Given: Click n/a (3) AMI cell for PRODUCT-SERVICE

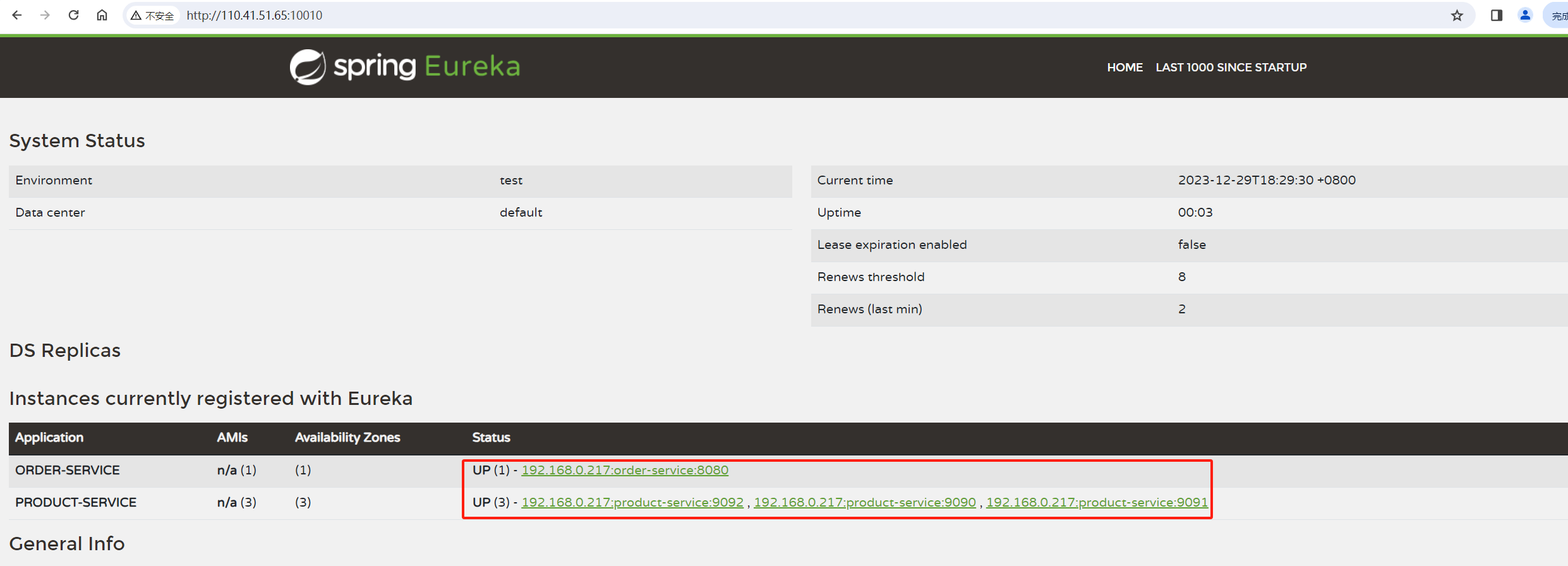Looking at the screenshot, I should 236,502.
